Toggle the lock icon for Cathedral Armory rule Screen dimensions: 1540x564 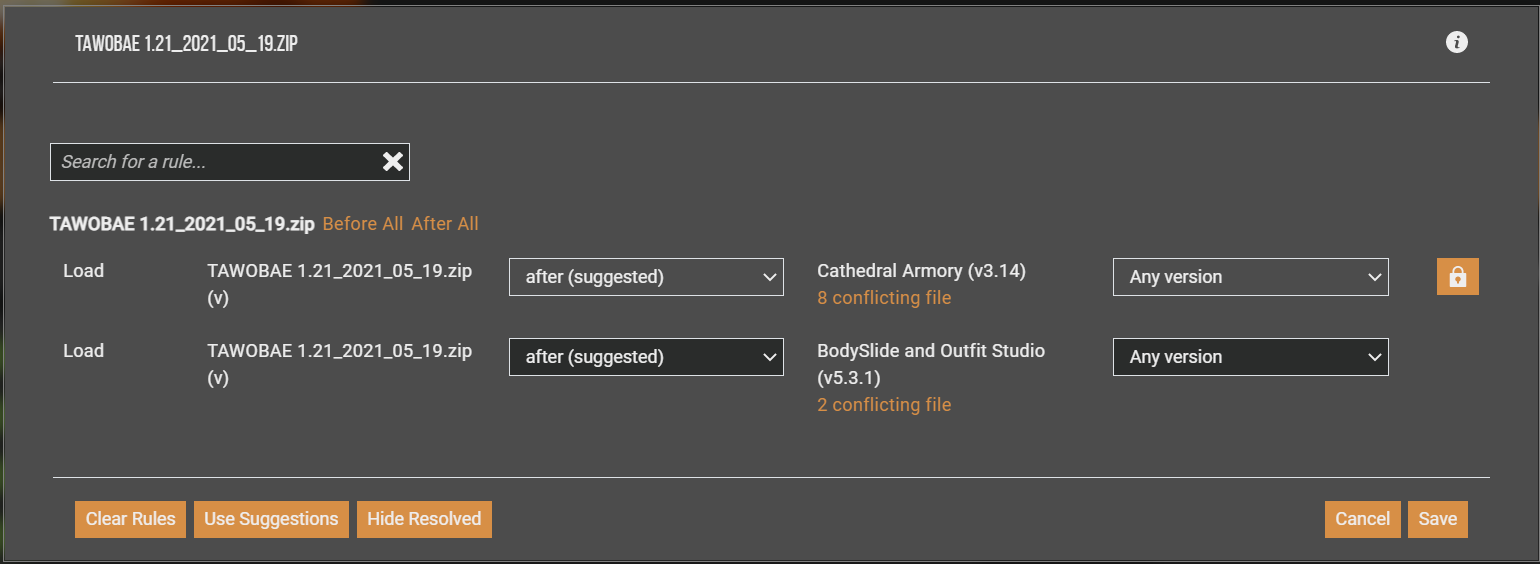pos(1458,277)
